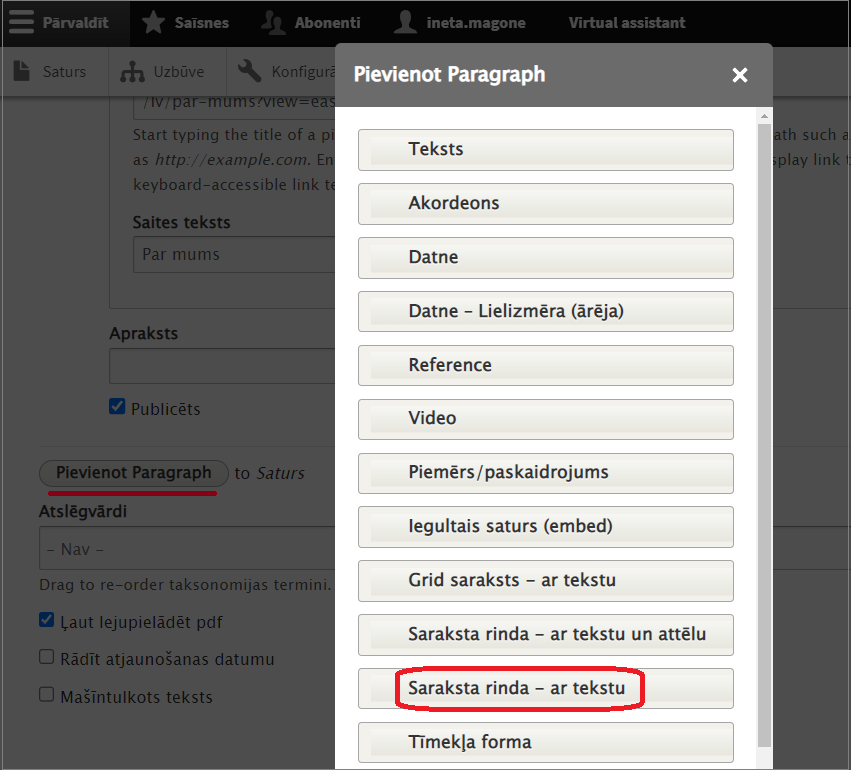Close the Pievienot Paragraph dialog
The height and width of the screenshot is (770, 851).
(740, 75)
